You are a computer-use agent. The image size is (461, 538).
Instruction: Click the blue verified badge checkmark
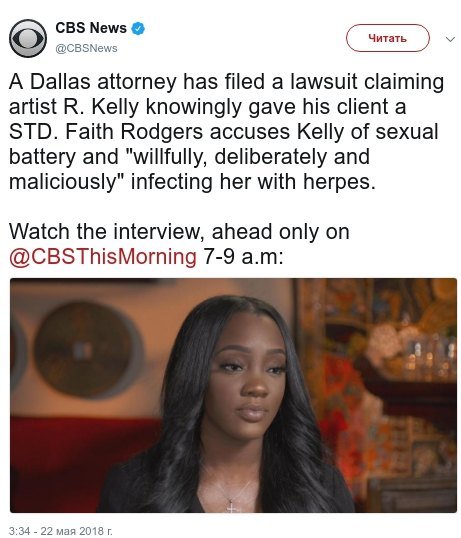138,28
